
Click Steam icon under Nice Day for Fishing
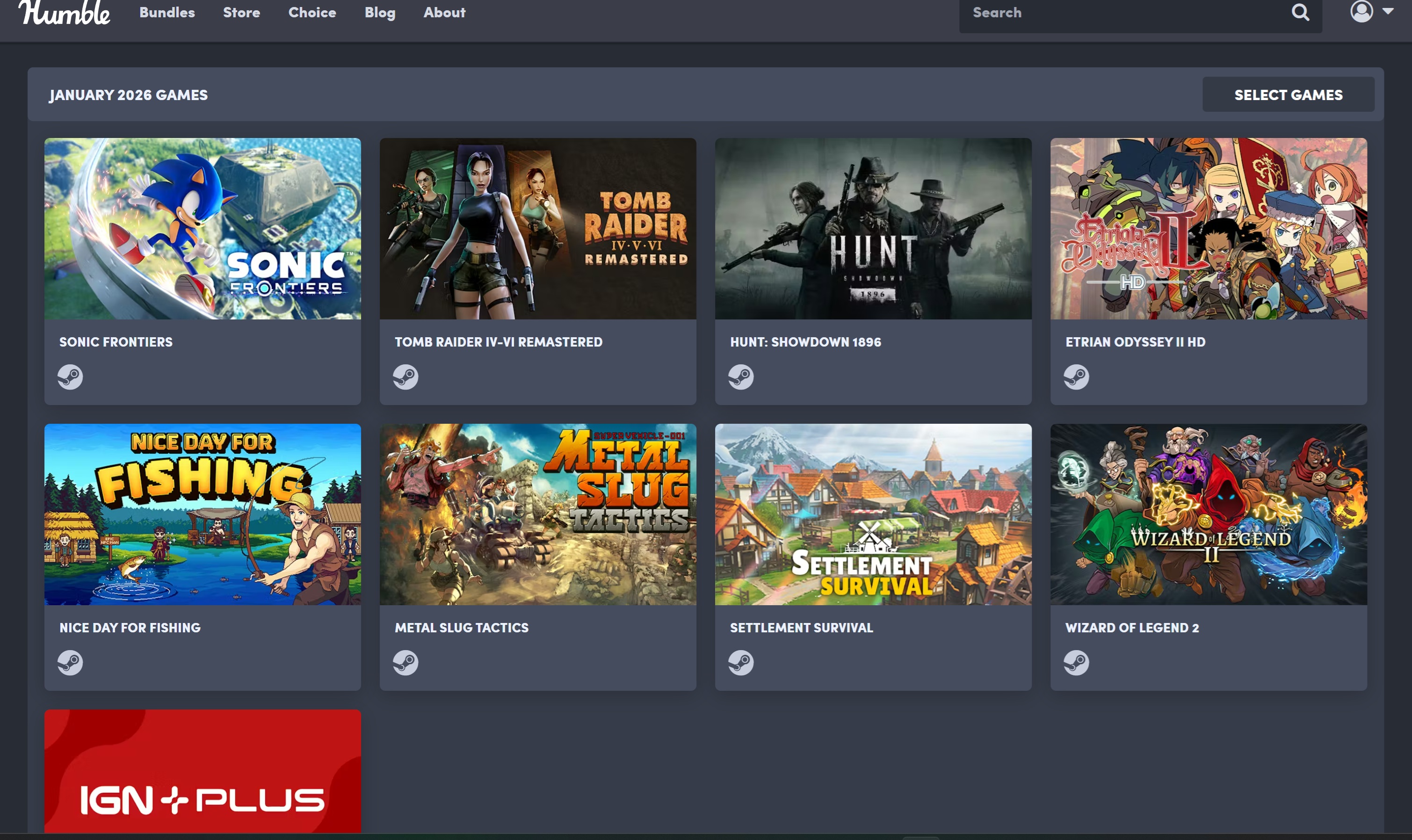[x=70, y=663]
